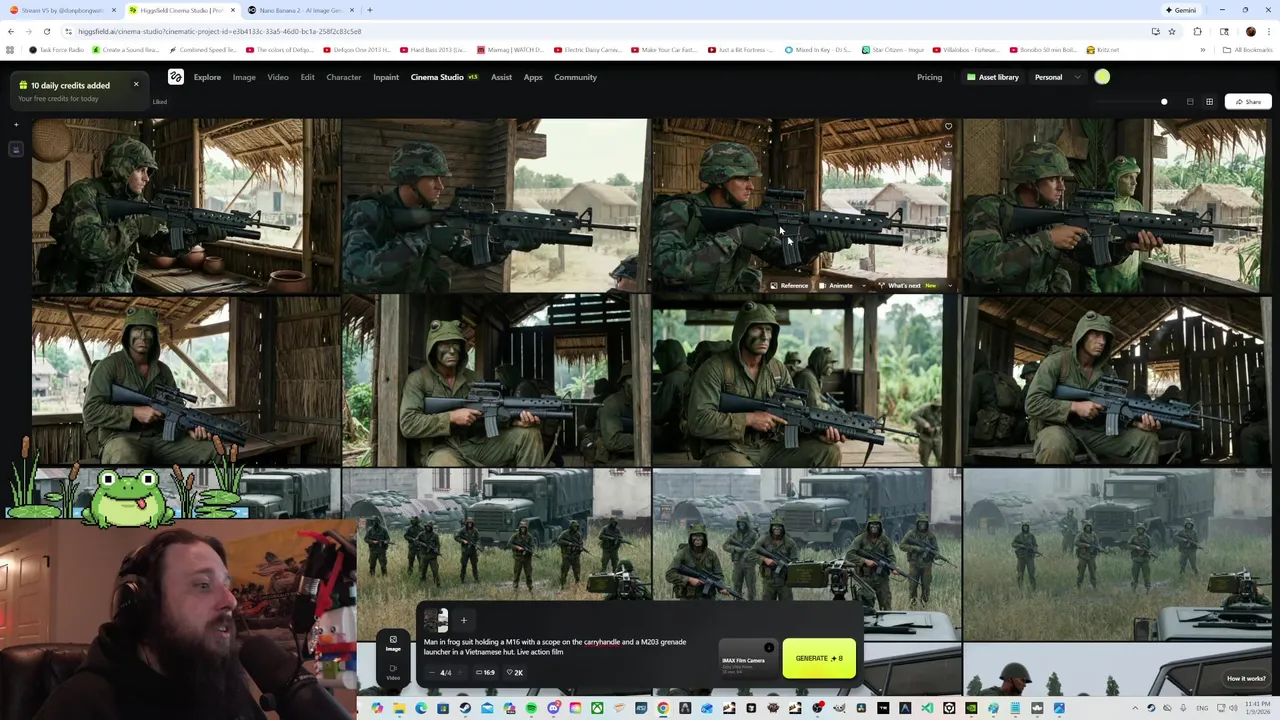The height and width of the screenshot is (720, 1280).
Task: Dismiss the daily credits notification
Action: click(136, 84)
